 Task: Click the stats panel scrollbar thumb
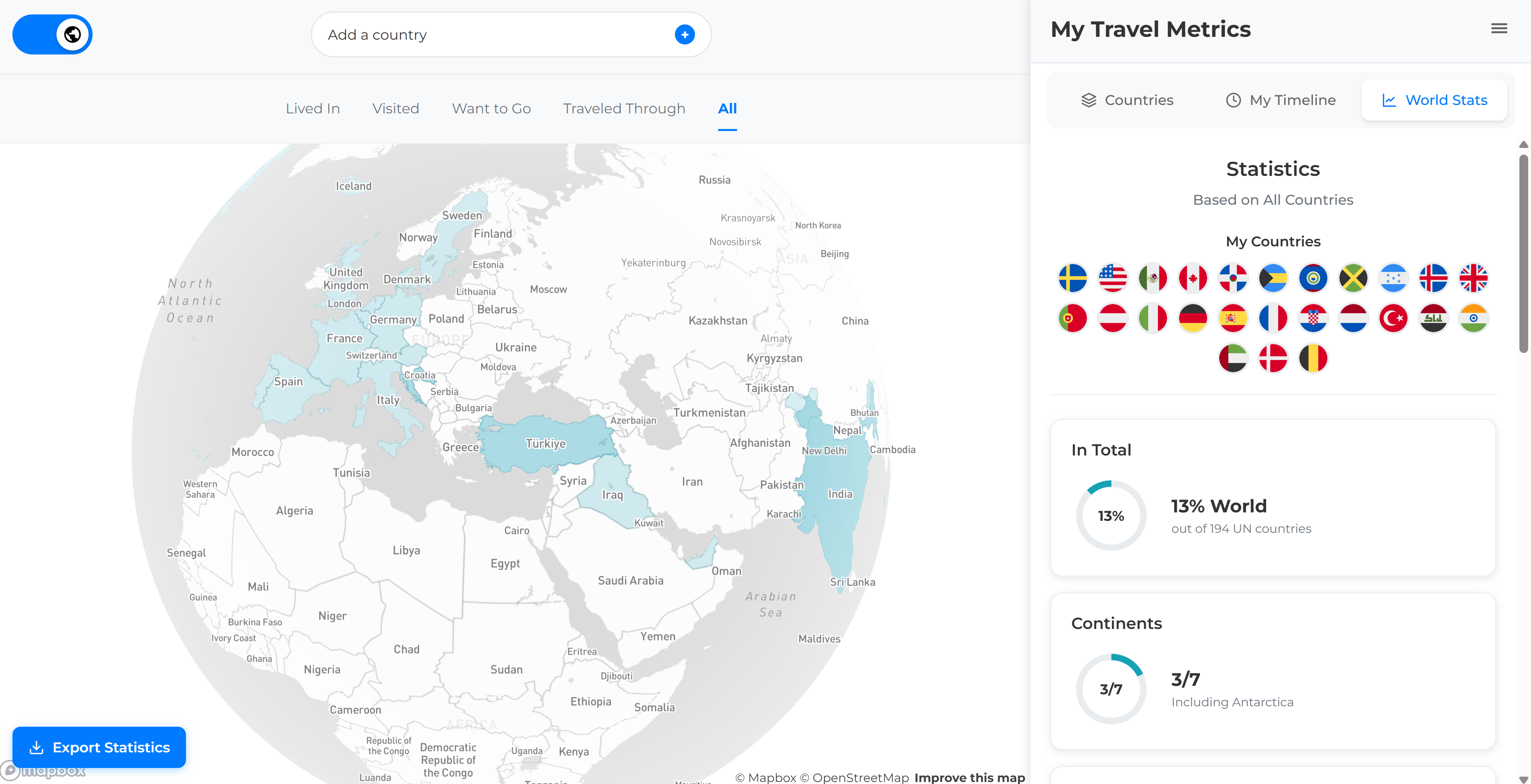click(1523, 254)
